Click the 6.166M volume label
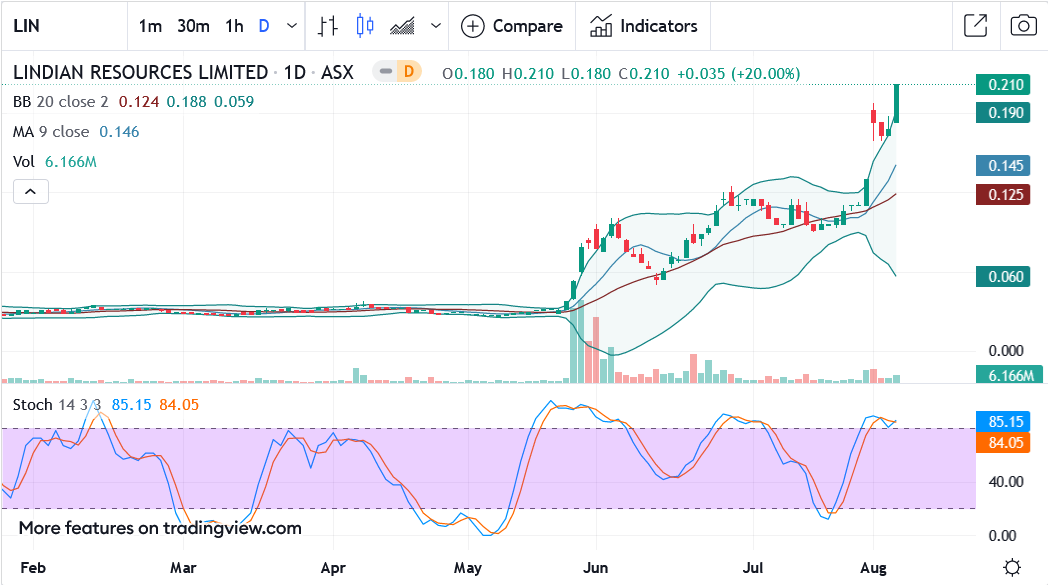The width and height of the screenshot is (1048, 585). pos(1009,375)
